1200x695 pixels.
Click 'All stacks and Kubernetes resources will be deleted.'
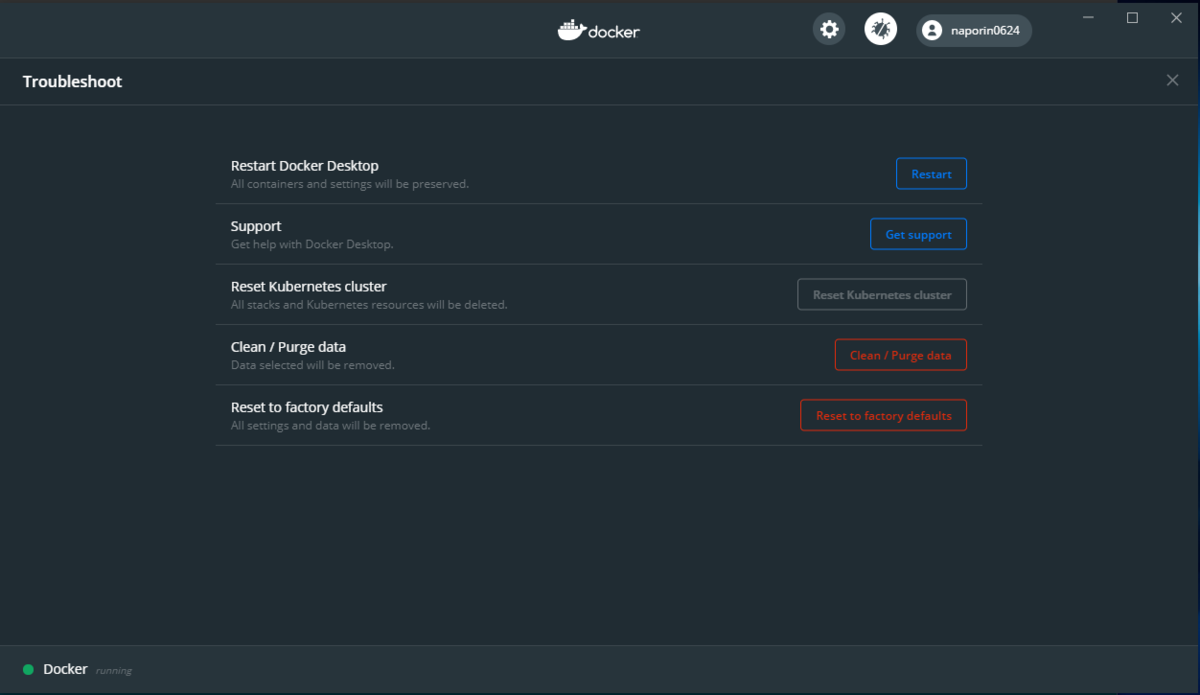pos(369,305)
